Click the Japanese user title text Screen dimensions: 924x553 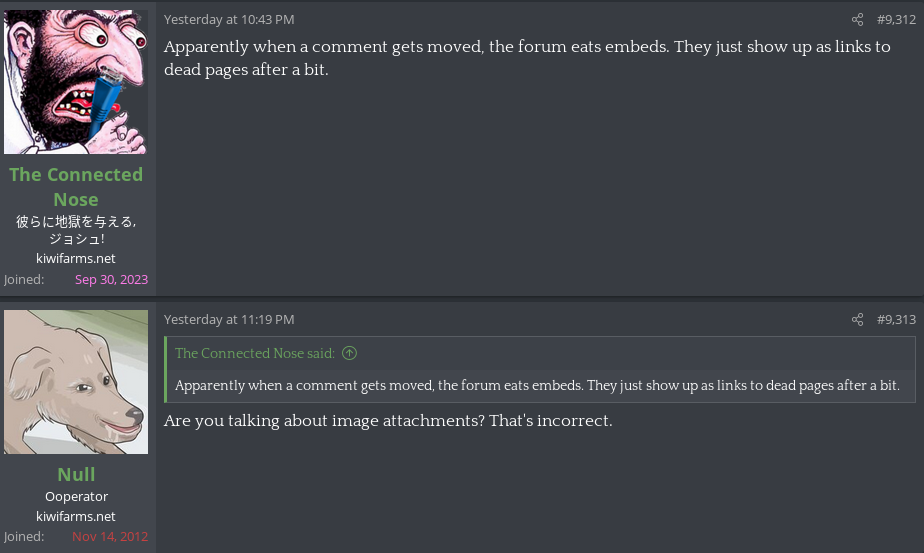tap(76, 230)
